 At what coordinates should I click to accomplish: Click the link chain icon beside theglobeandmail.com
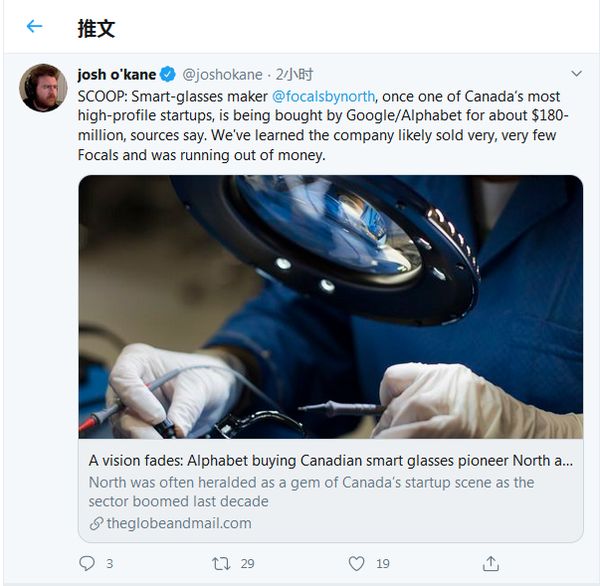click(96, 523)
